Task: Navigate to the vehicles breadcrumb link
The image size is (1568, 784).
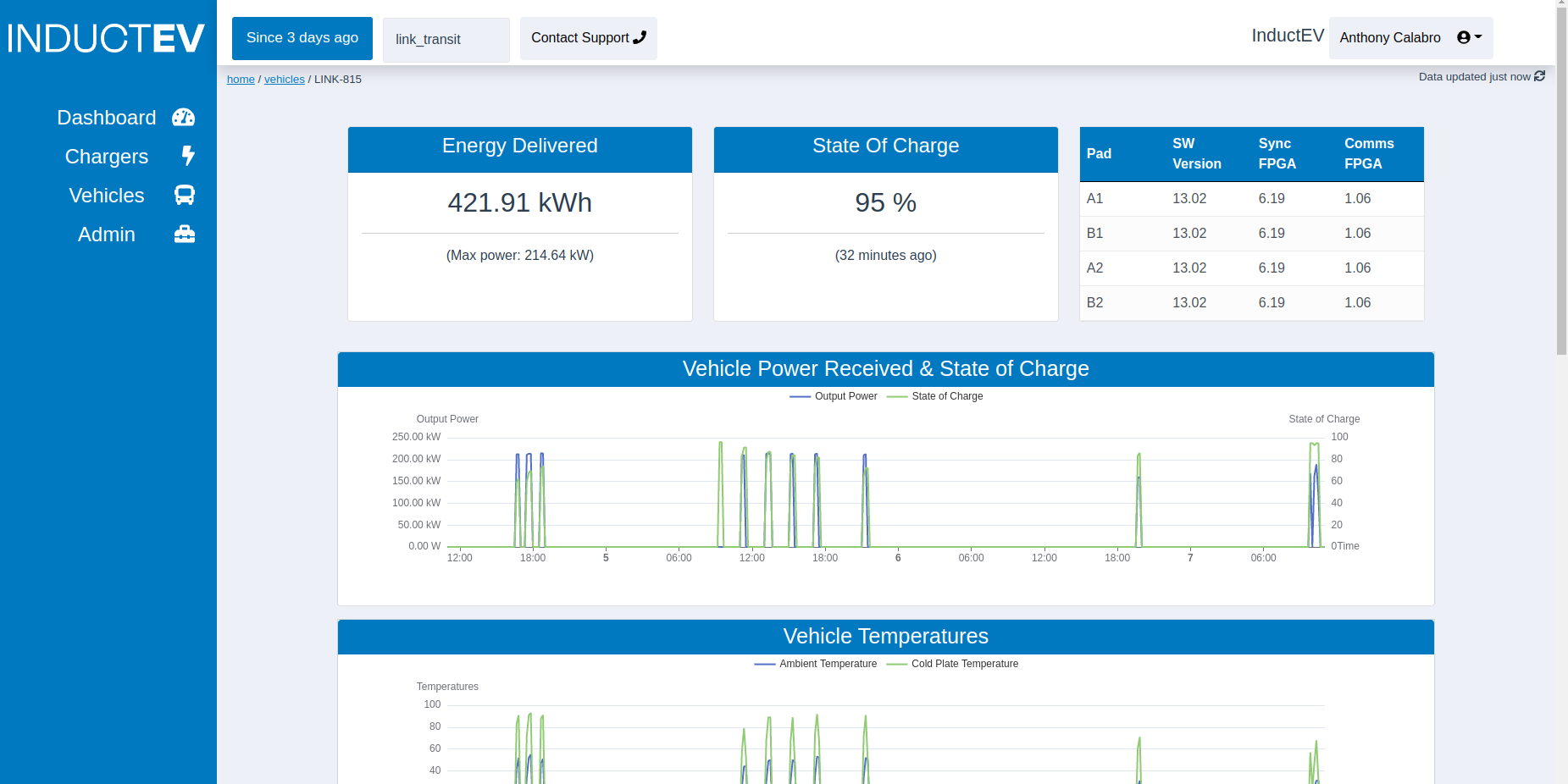Action: 284,79
